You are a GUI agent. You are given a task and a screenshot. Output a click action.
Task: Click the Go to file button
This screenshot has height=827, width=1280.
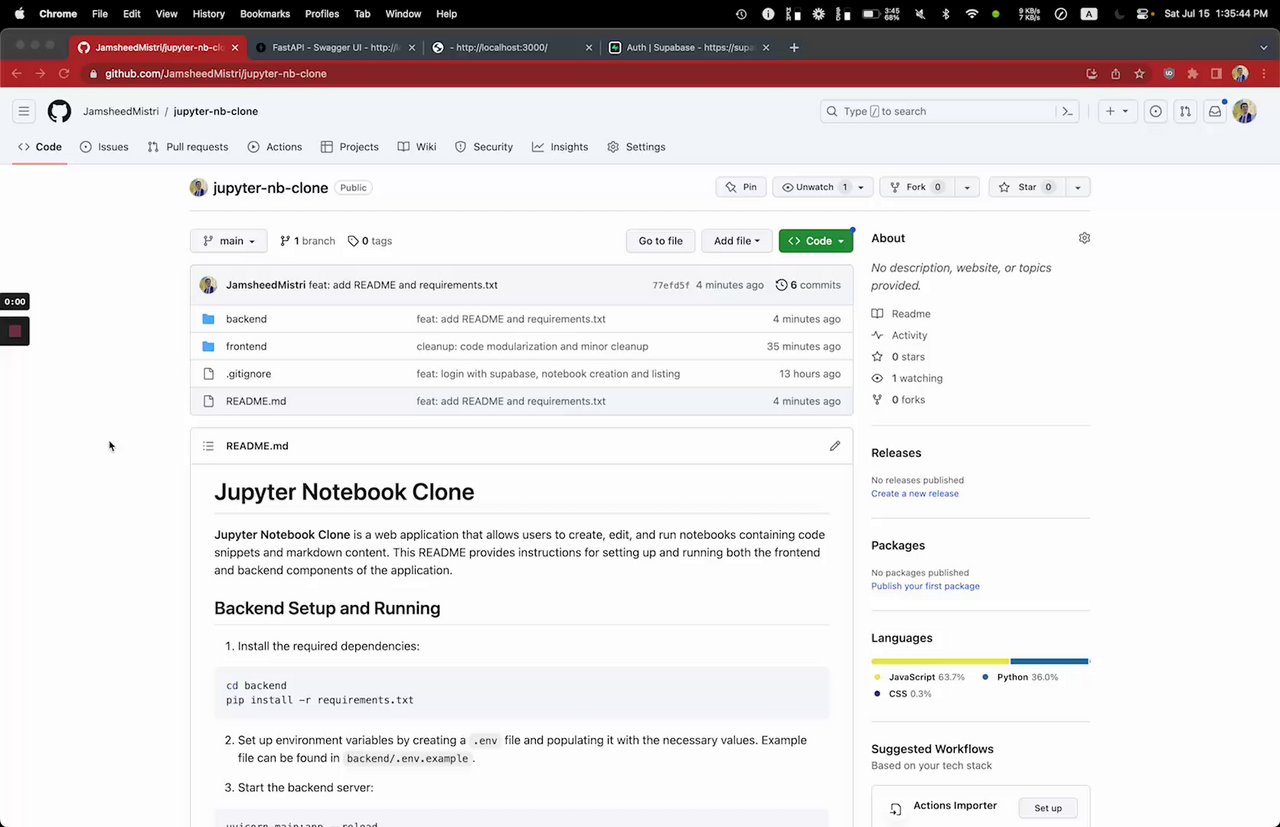[660, 241]
